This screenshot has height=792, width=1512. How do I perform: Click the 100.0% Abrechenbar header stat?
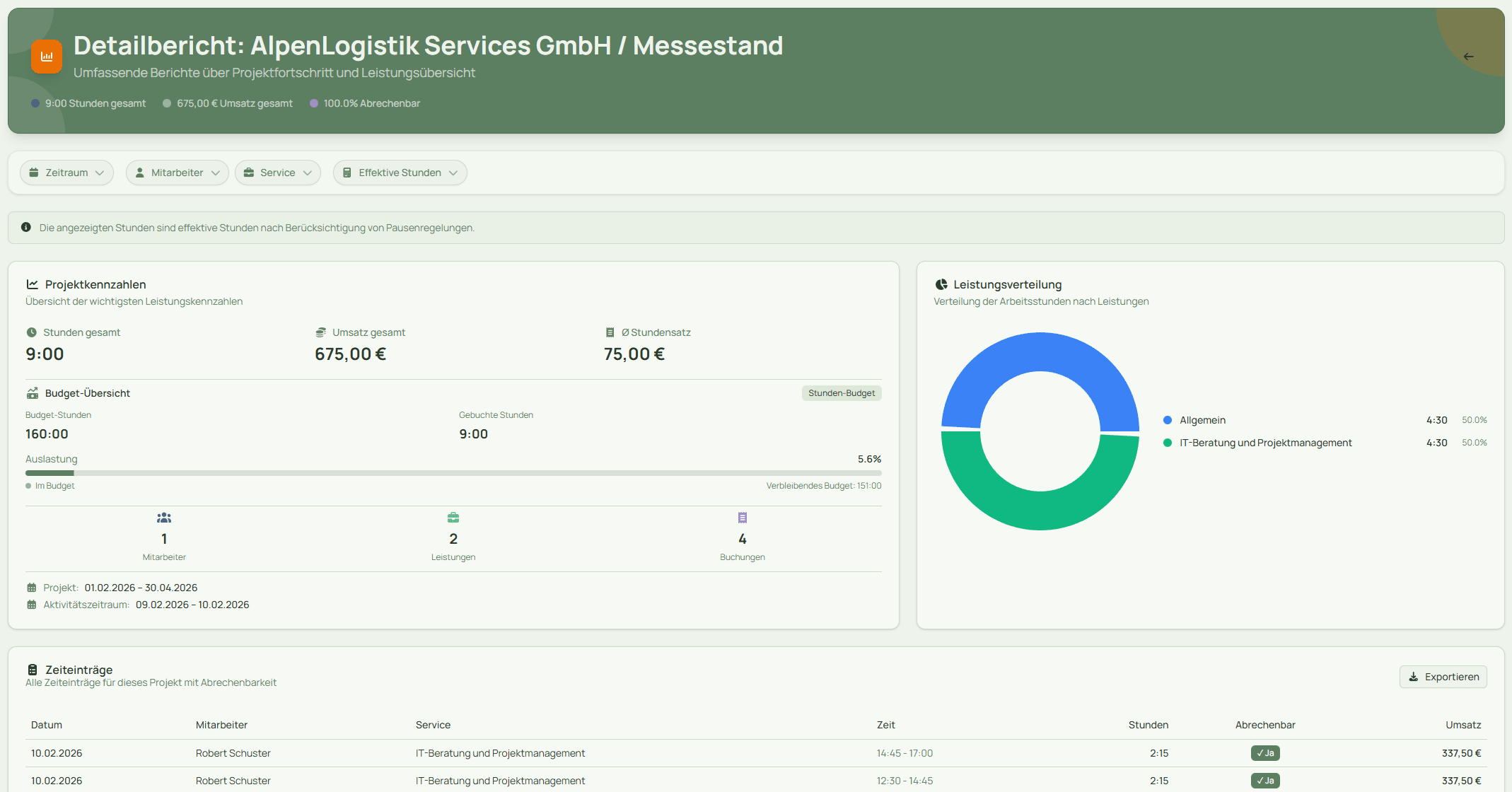click(x=365, y=103)
